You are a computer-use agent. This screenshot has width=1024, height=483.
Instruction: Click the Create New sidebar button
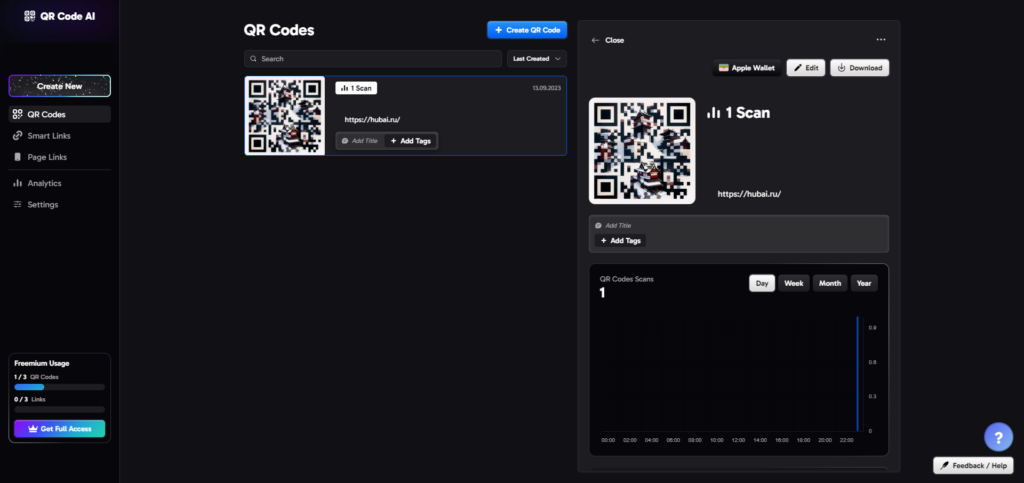(59, 86)
